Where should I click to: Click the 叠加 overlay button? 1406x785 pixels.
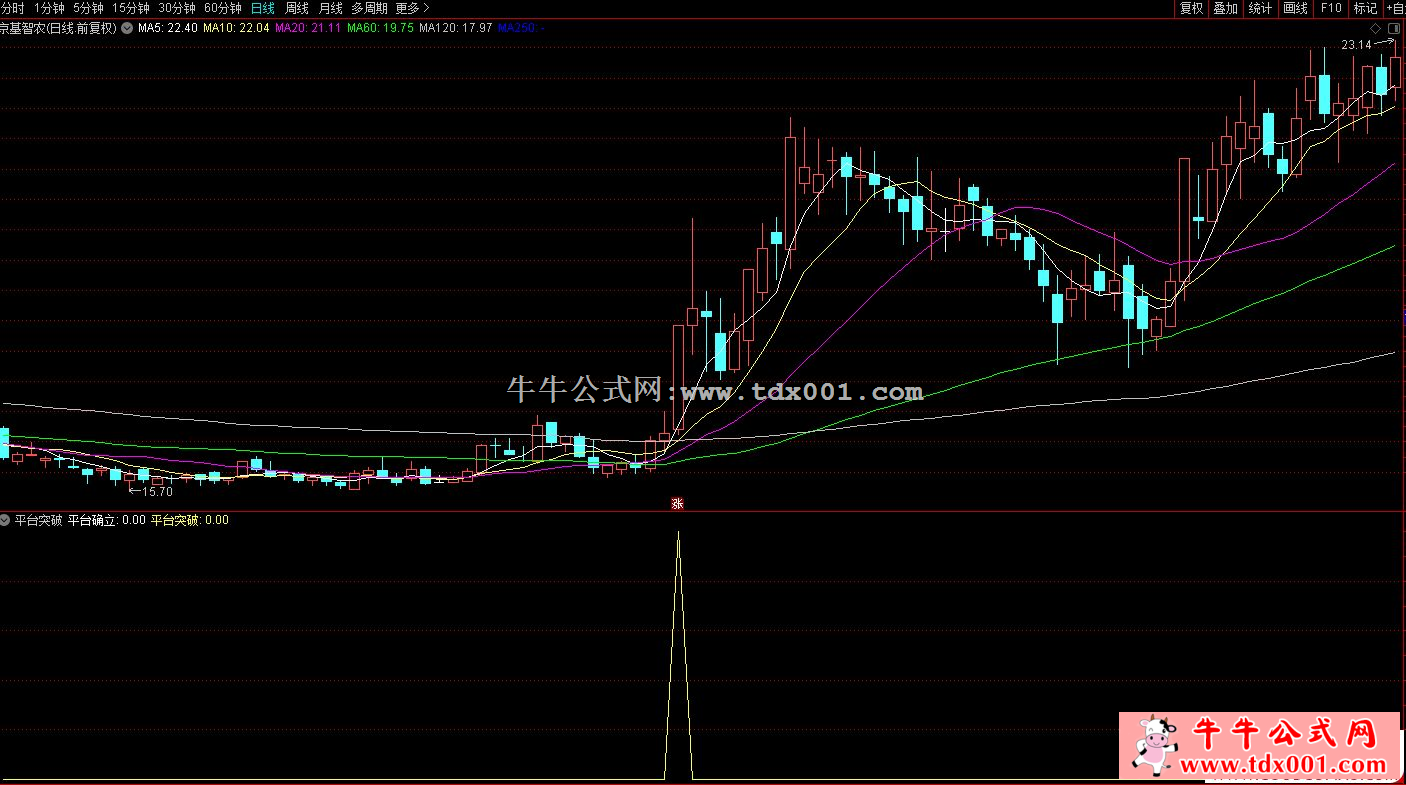point(1225,8)
